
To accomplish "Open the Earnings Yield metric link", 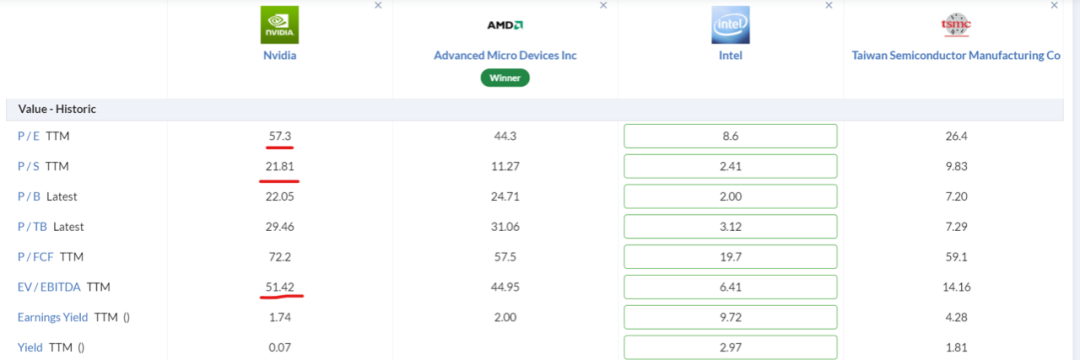I will pyautogui.click(x=52, y=317).
